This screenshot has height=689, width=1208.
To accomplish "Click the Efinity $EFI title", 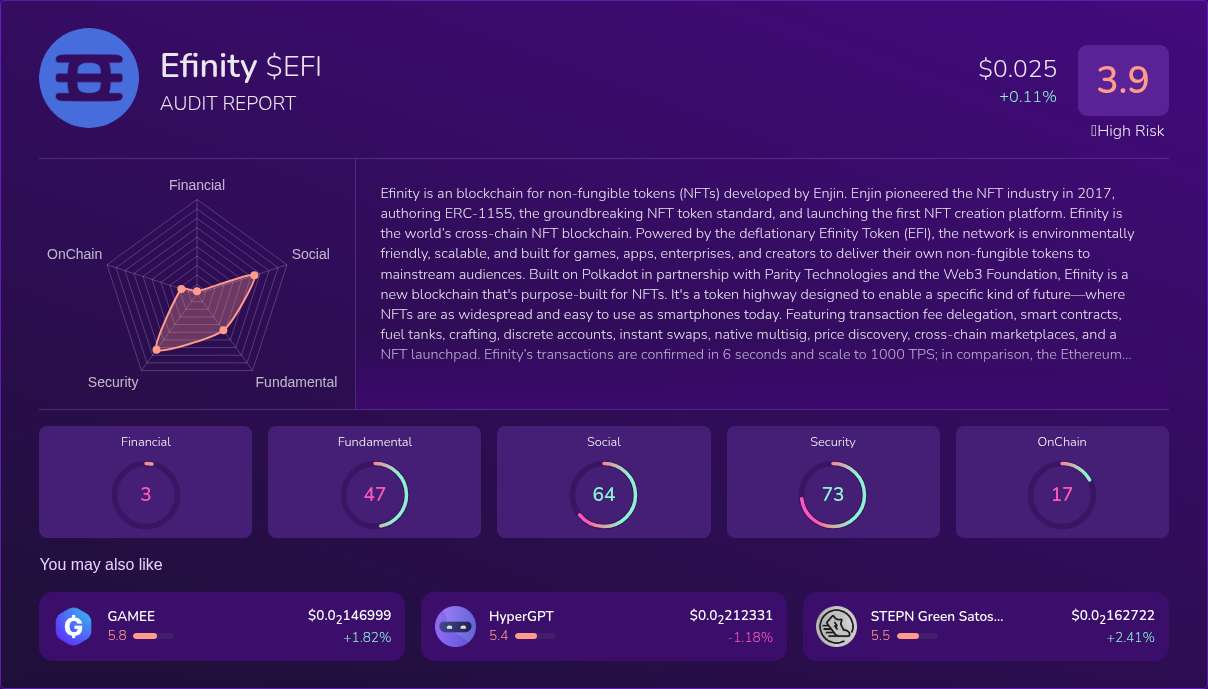I will pos(240,66).
